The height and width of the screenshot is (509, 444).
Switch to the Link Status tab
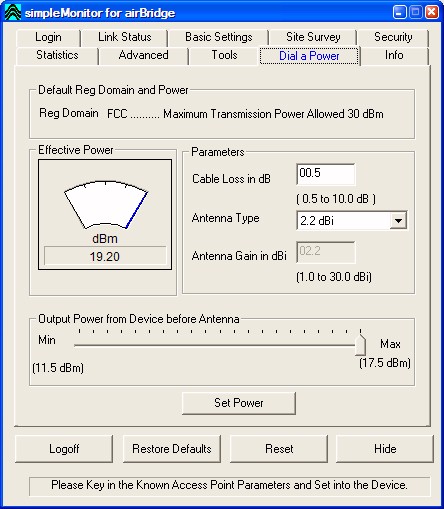point(125,37)
